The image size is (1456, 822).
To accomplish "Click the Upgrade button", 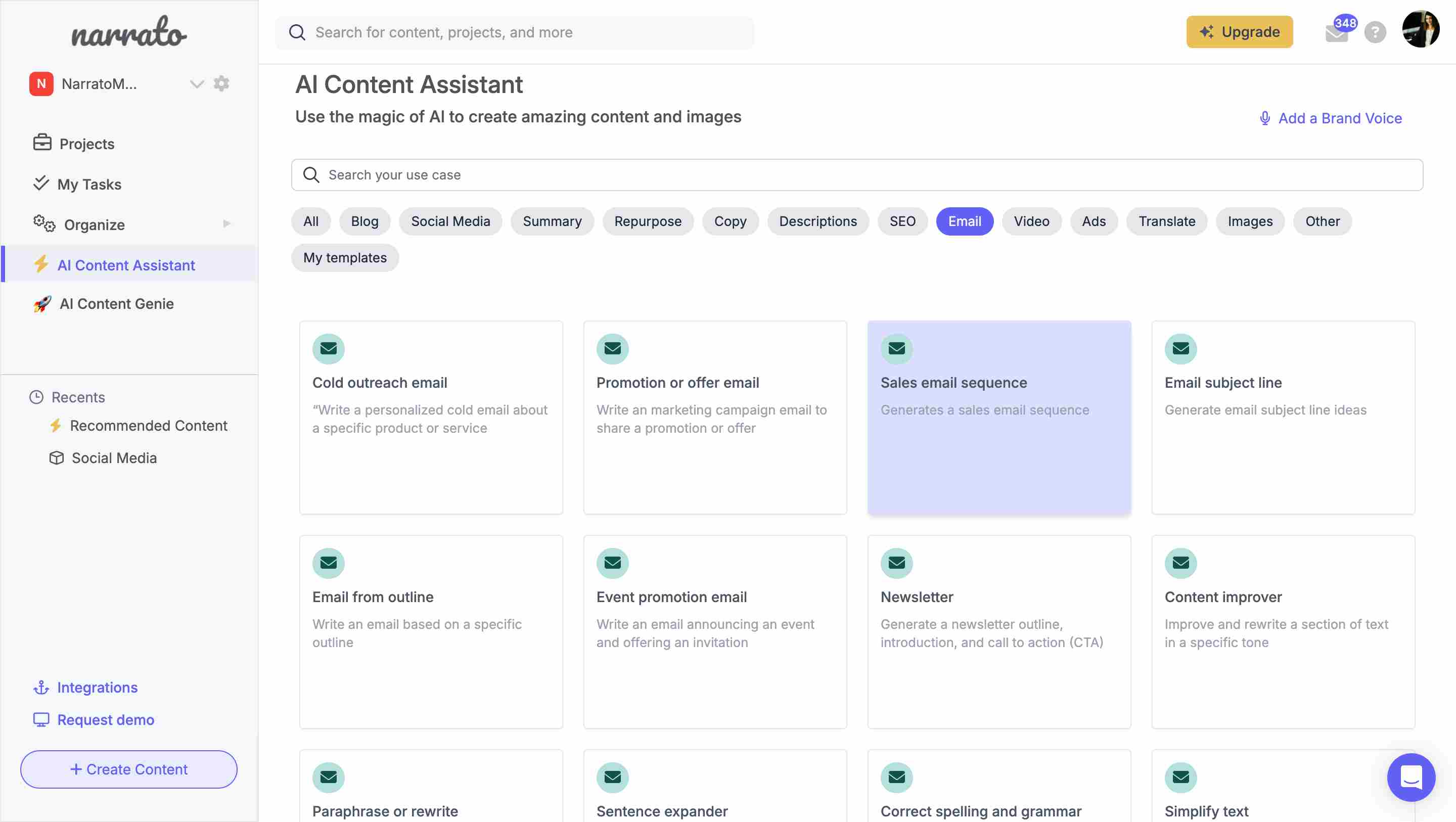I will point(1239,32).
